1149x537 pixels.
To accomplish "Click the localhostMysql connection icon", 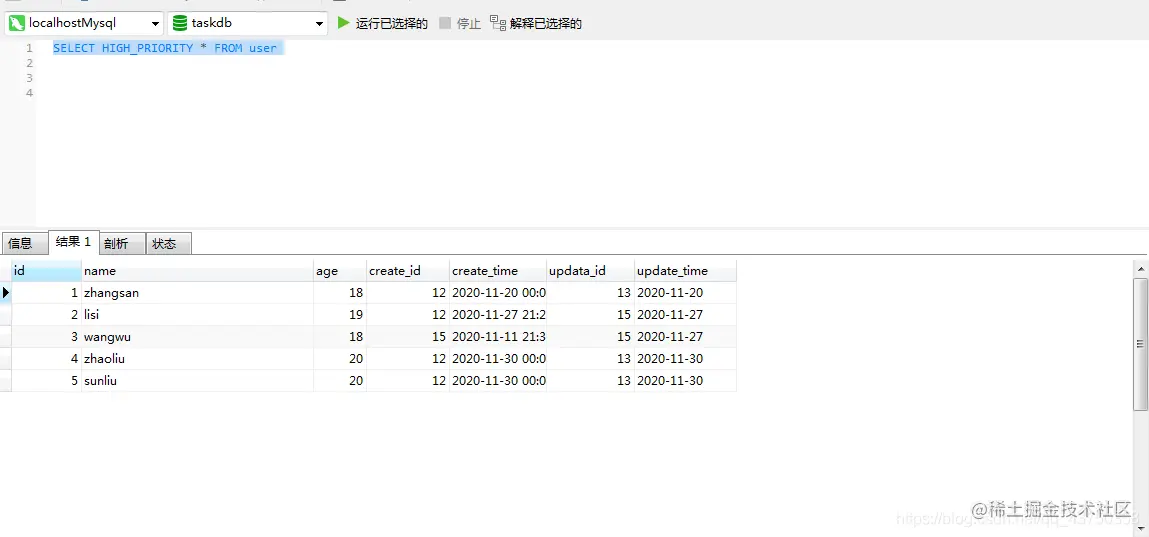I will click(17, 23).
